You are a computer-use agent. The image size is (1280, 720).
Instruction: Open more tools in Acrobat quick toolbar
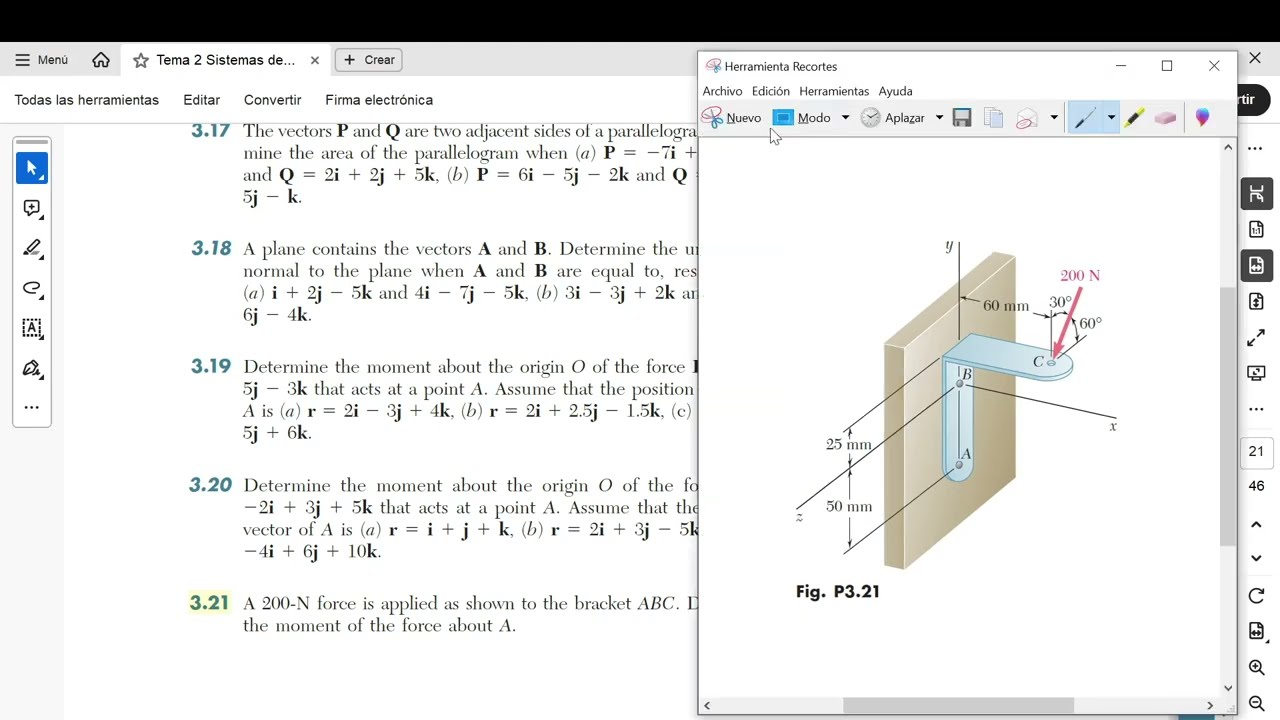pyautogui.click(x=32, y=407)
